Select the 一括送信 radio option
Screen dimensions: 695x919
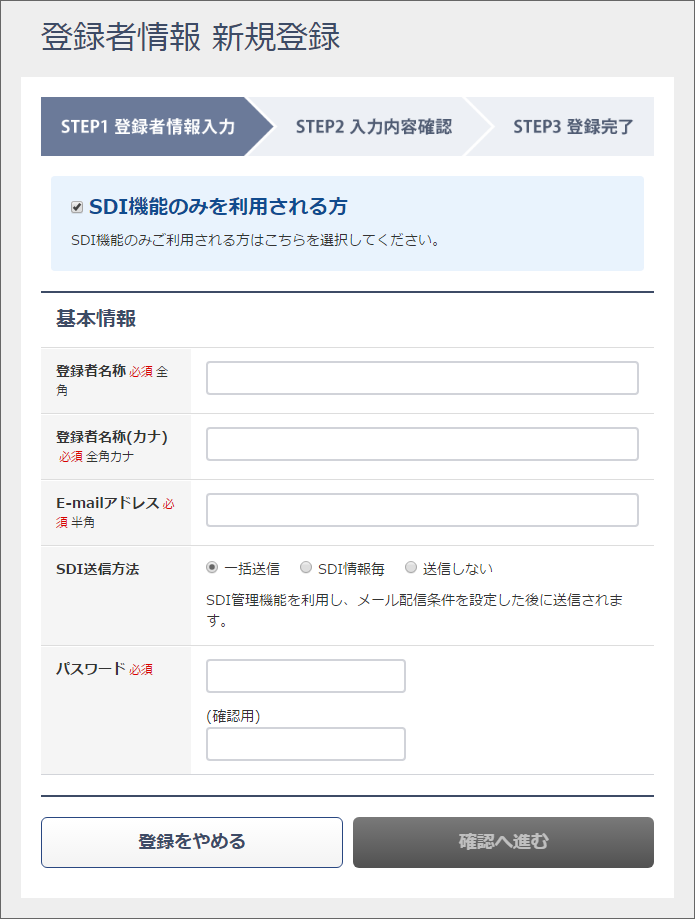[x=212, y=568]
